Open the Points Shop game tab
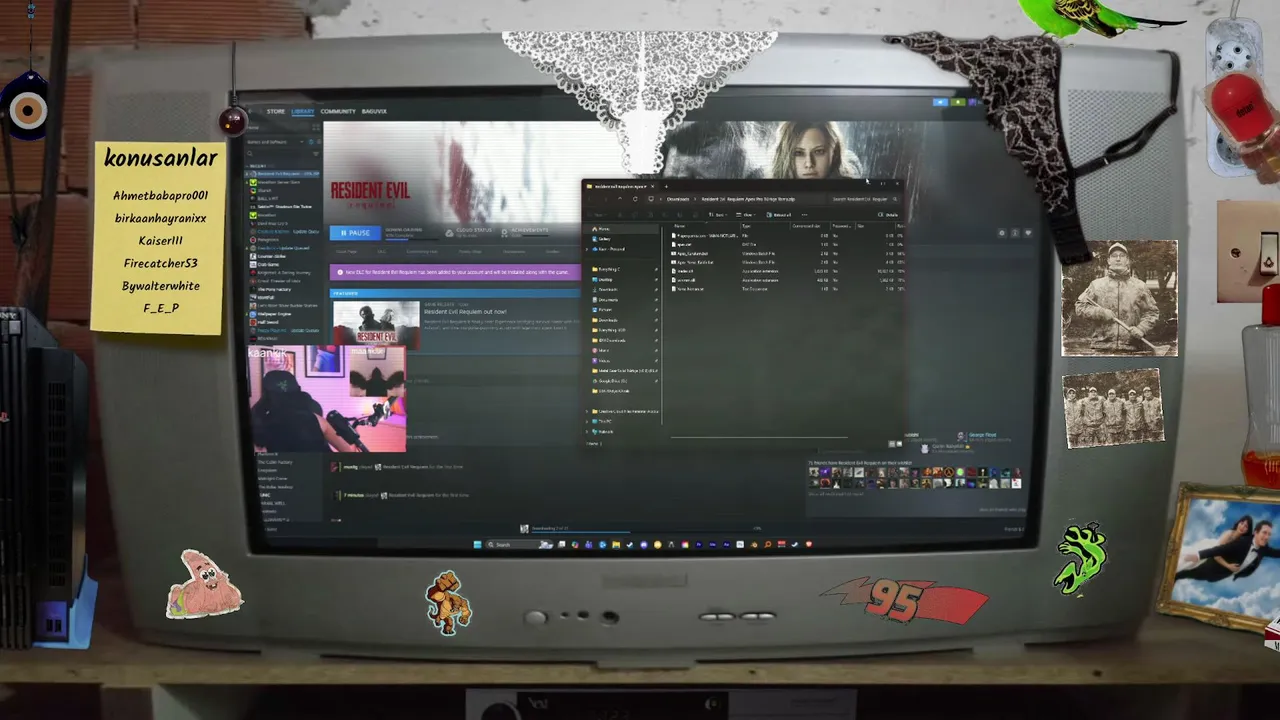 pos(470,251)
